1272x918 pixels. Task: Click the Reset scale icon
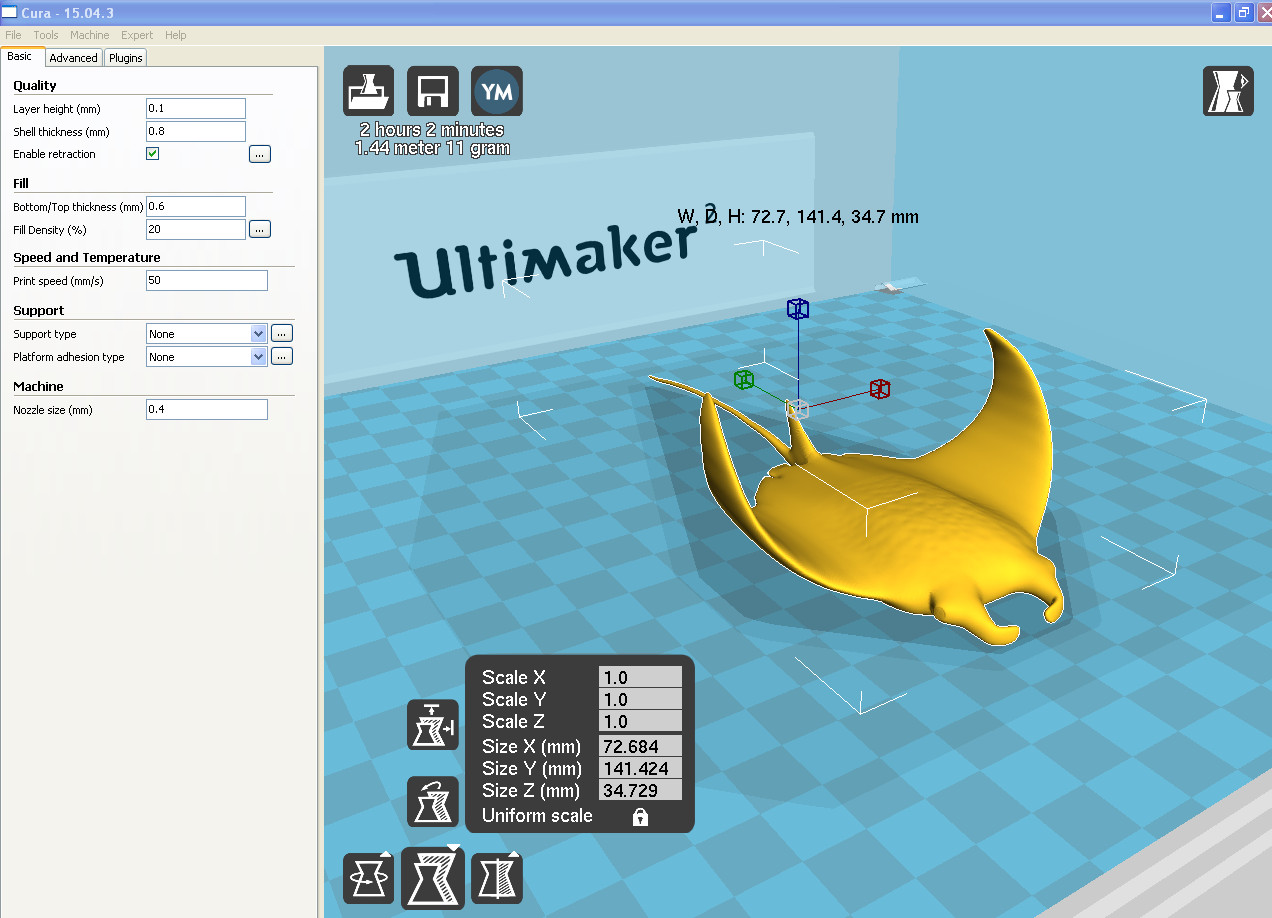[x=433, y=801]
